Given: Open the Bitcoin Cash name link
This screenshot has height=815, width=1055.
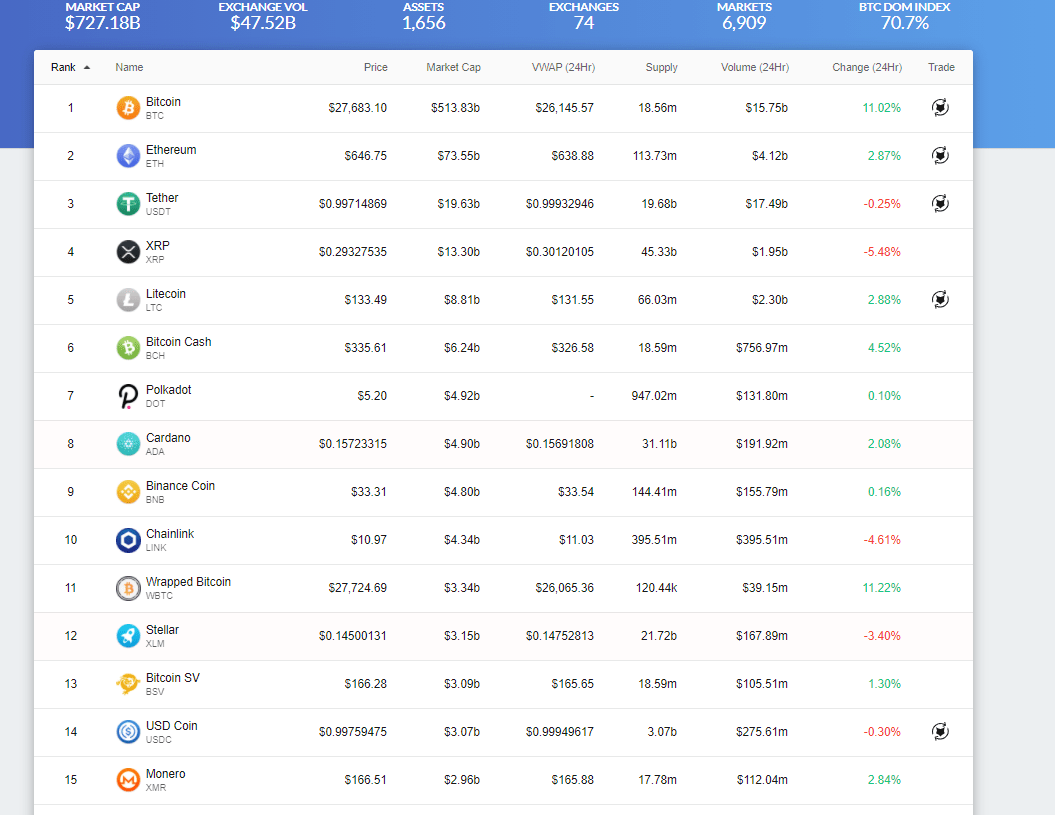Looking at the screenshot, I should click(x=178, y=342).
